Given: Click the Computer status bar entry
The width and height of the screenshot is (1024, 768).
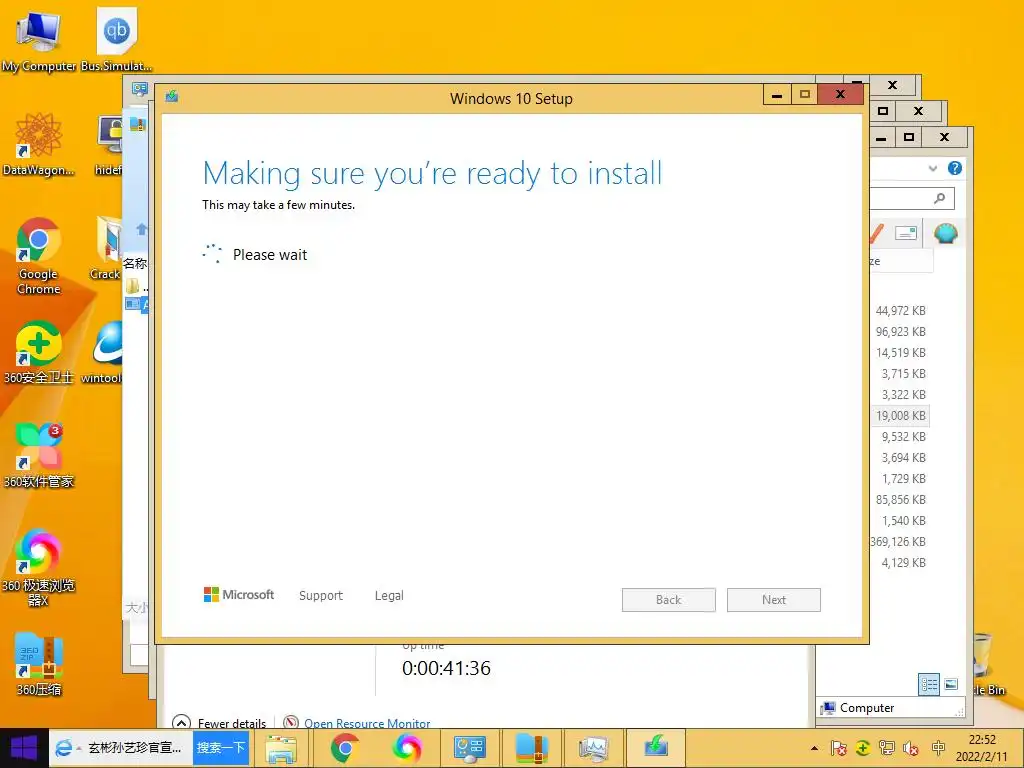Looking at the screenshot, I should (858, 708).
